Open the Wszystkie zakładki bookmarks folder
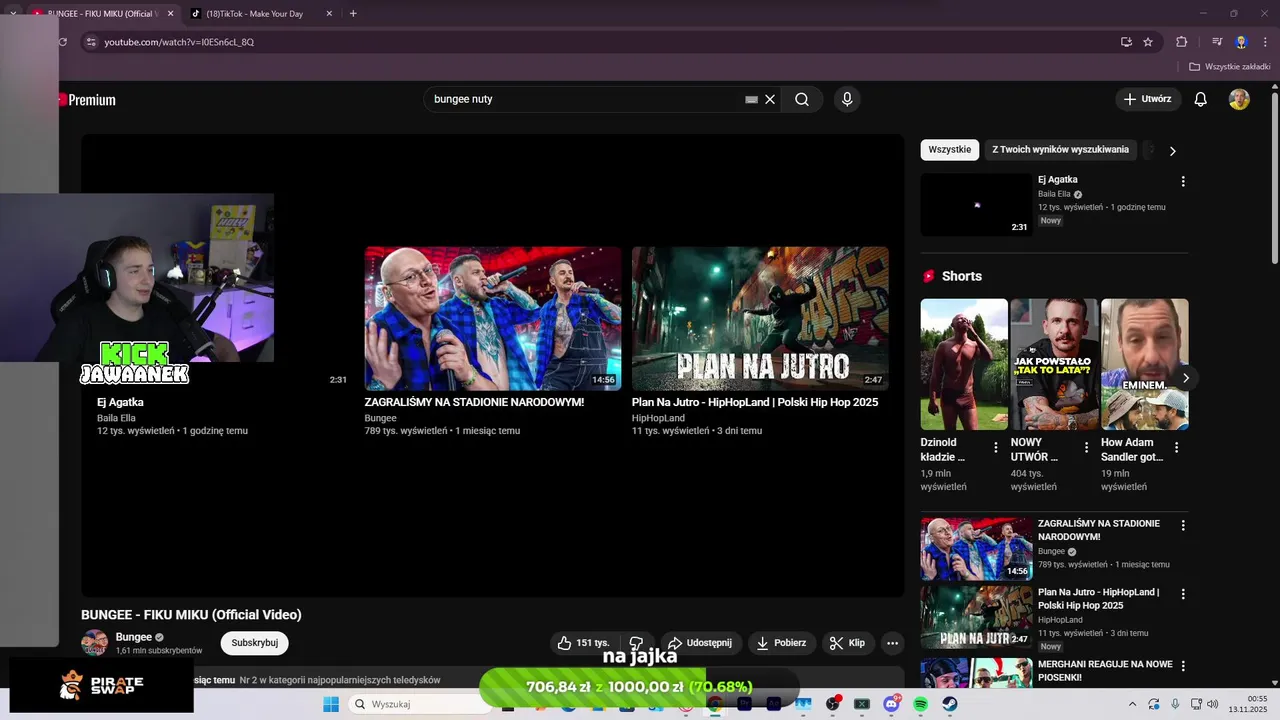Screen dimensions: 1280x720 [1229, 67]
